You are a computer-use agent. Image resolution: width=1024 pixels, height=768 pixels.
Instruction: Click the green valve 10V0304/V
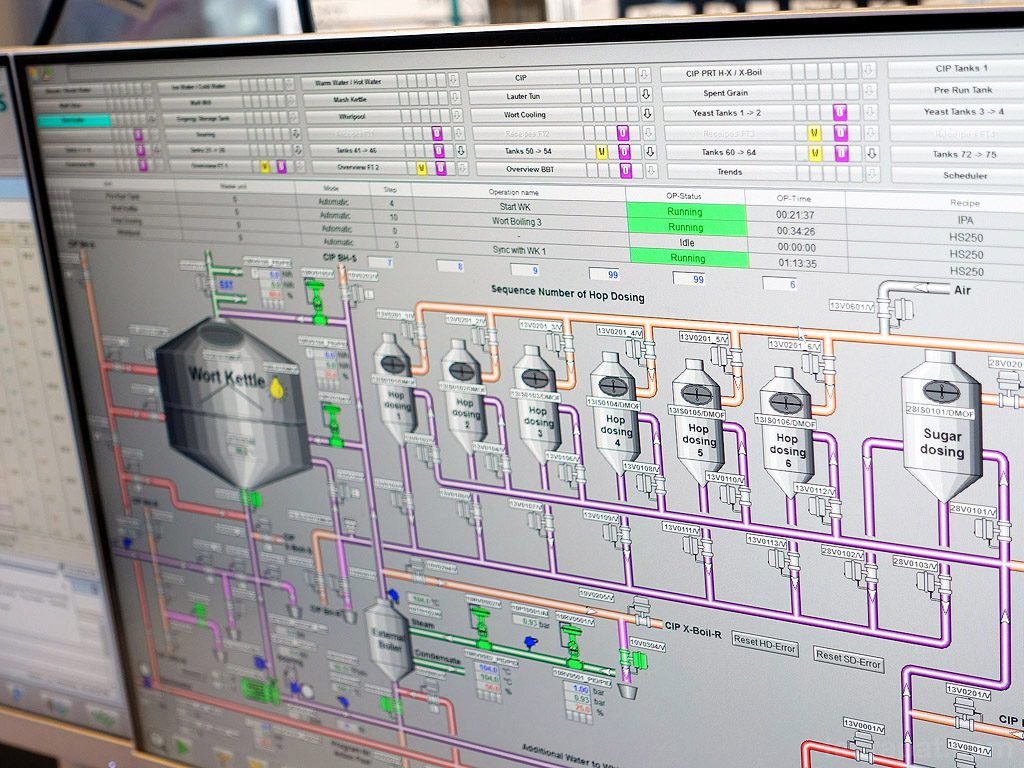coord(633,660)
